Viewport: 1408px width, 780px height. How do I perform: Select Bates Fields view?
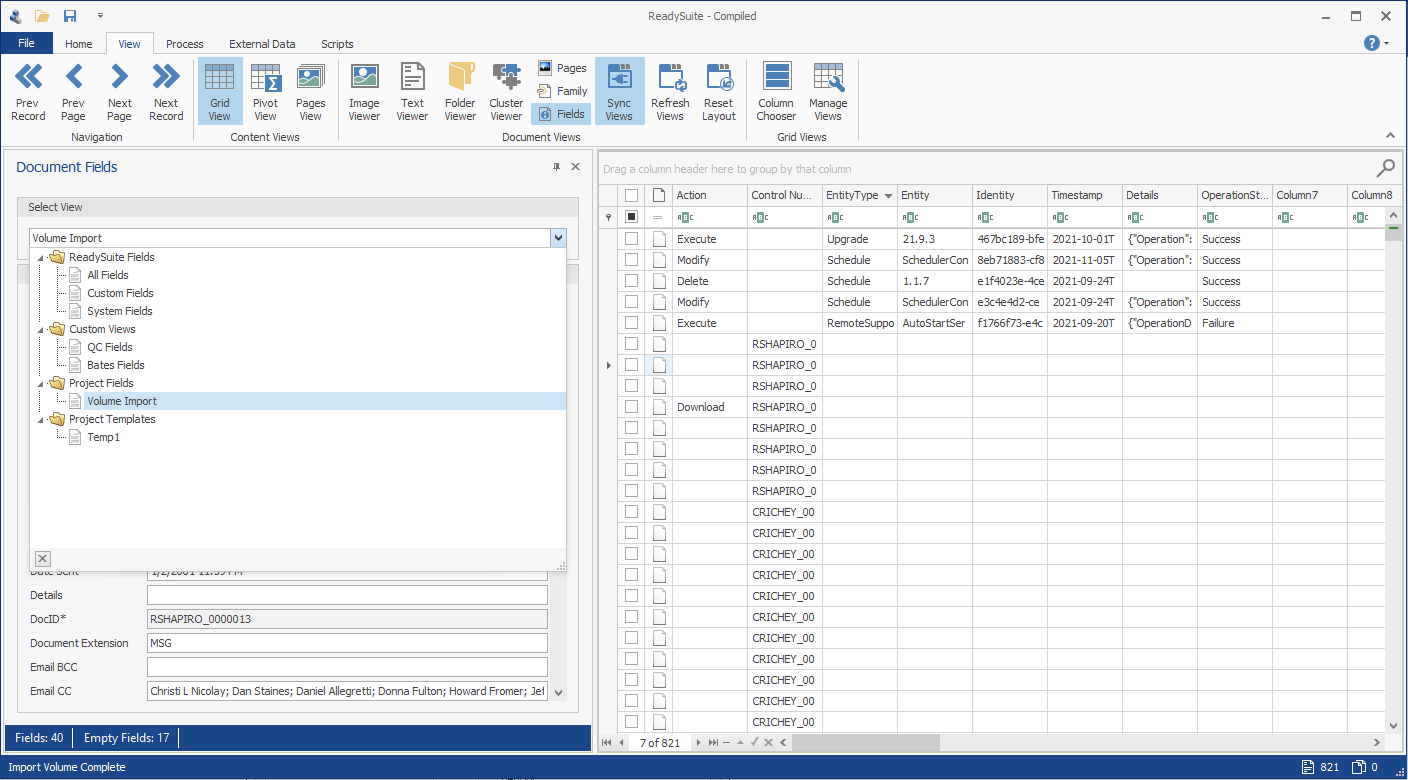tap(116, 365)
